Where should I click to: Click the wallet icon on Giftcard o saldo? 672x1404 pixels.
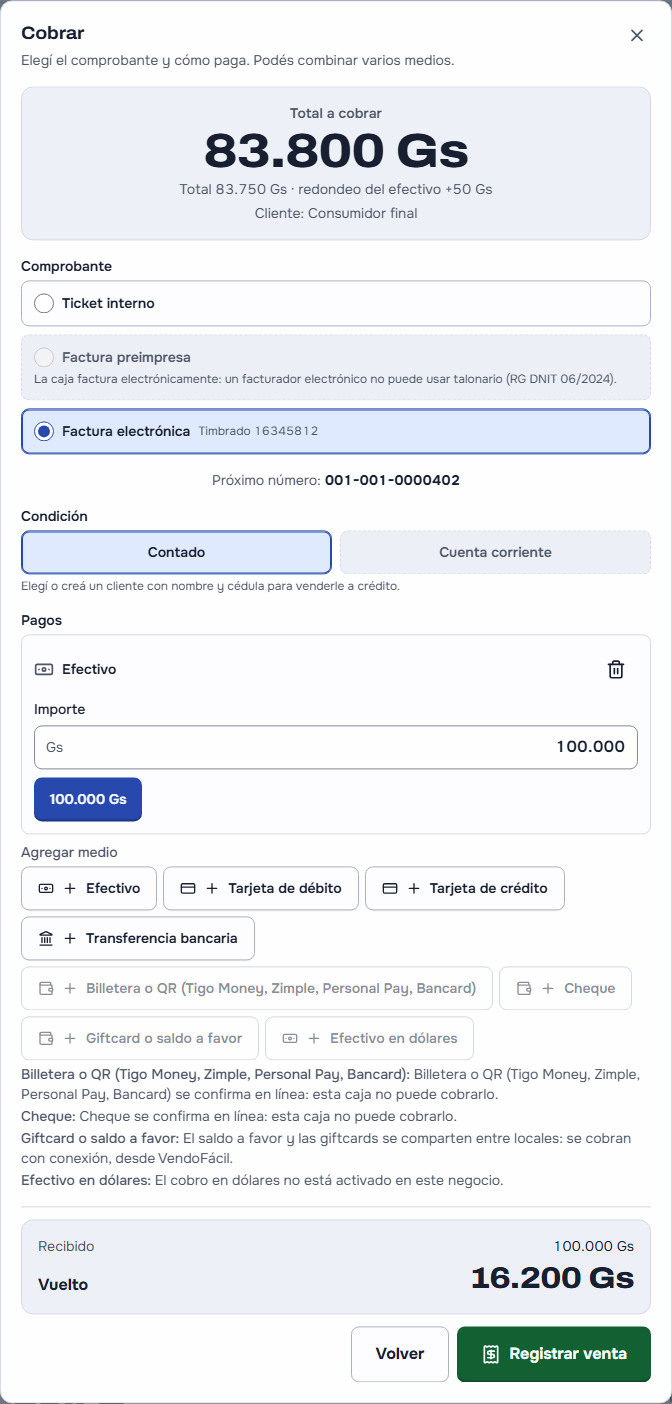tap(46, 1038)
